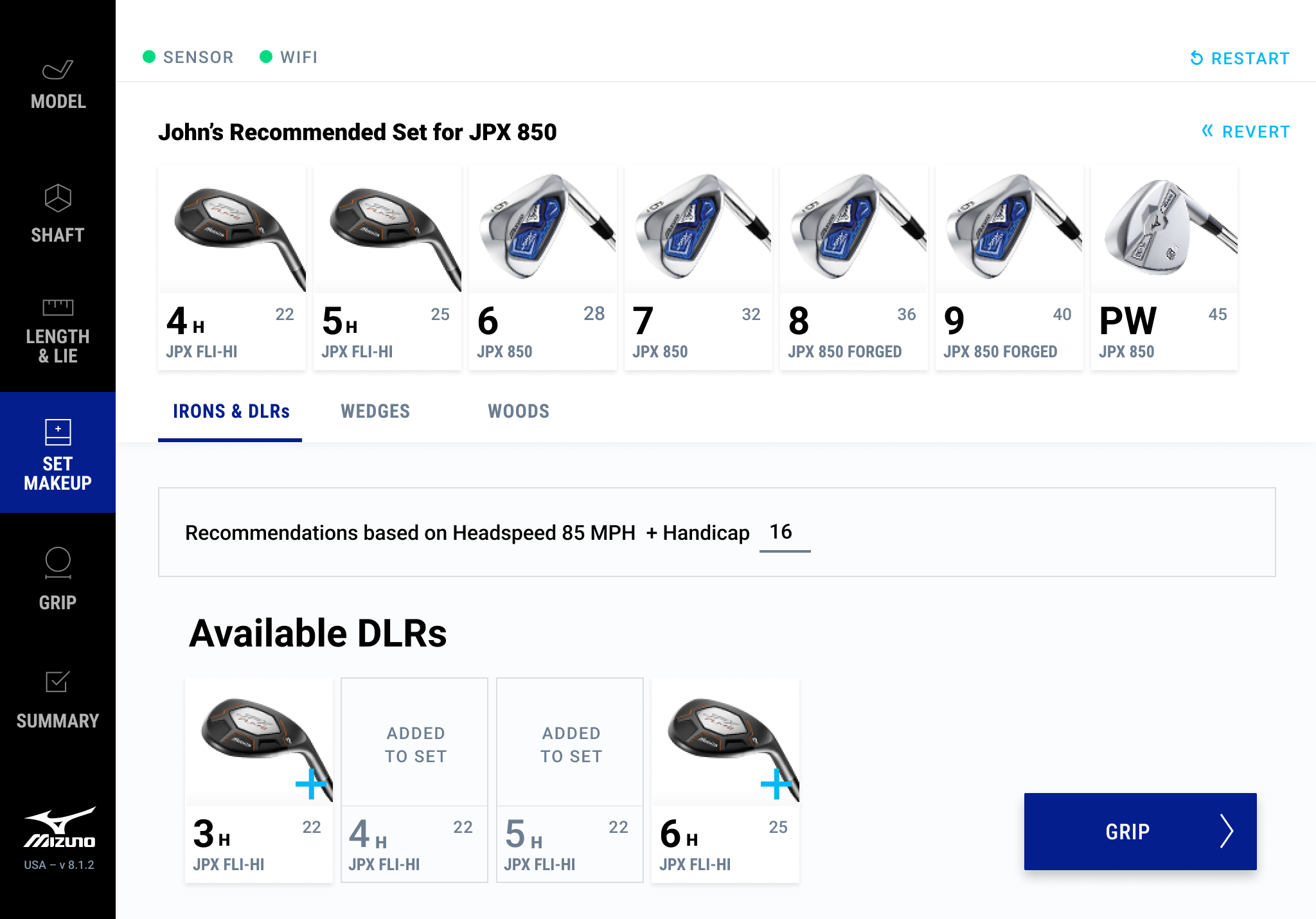
Task: Select the IRONS & DLRs tab
Action: [230, 411]
